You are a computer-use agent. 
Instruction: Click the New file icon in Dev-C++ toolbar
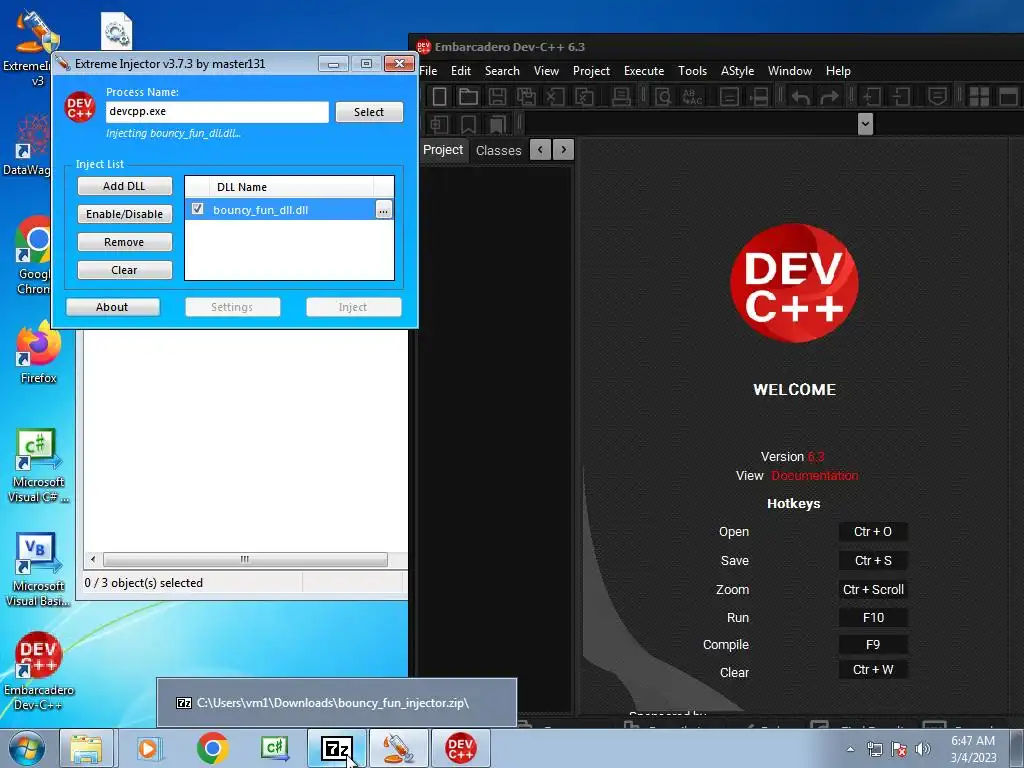(x=440, y=97)
